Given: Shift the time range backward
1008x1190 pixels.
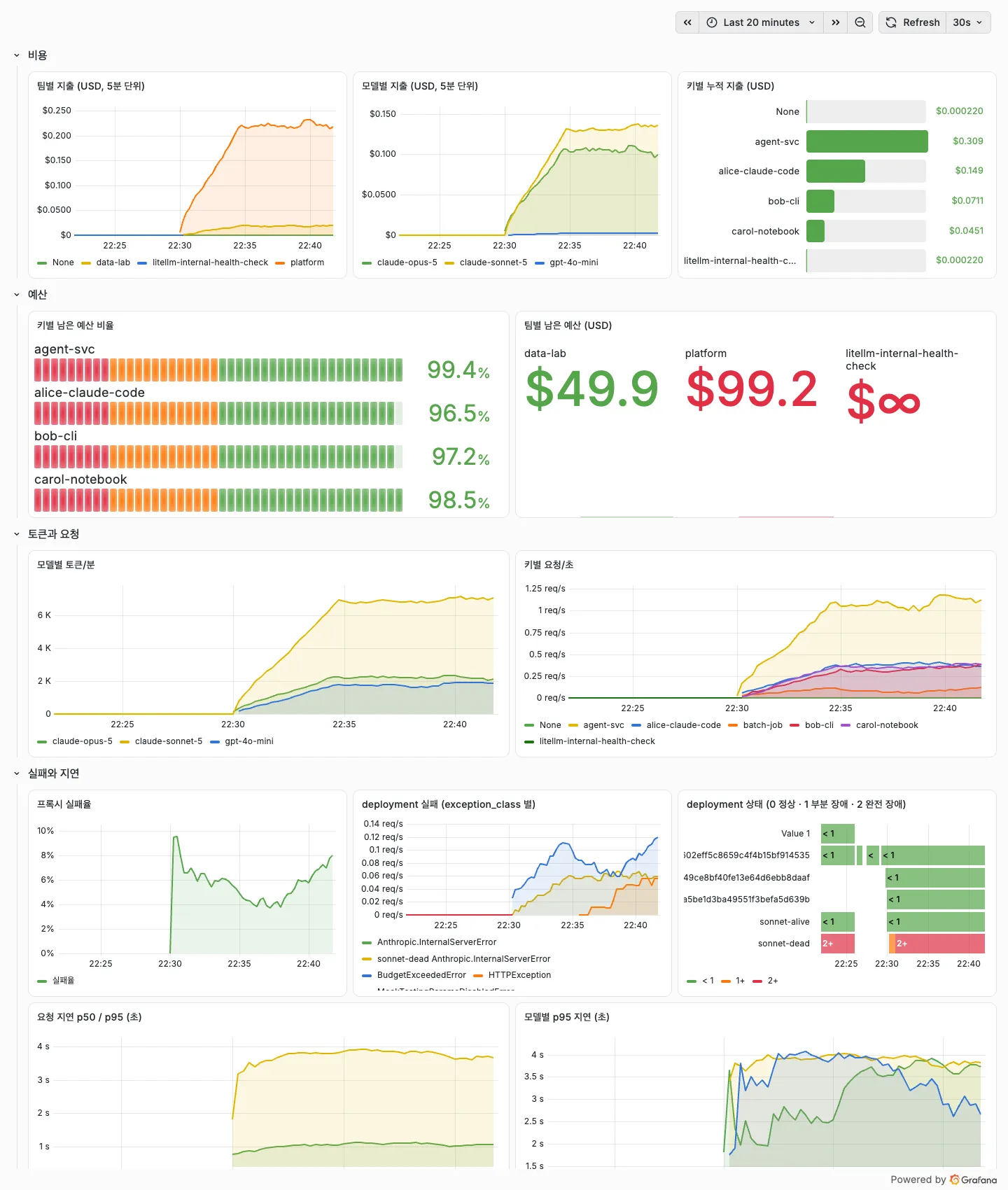Looking at the screenshot, I should pos(687,22).
